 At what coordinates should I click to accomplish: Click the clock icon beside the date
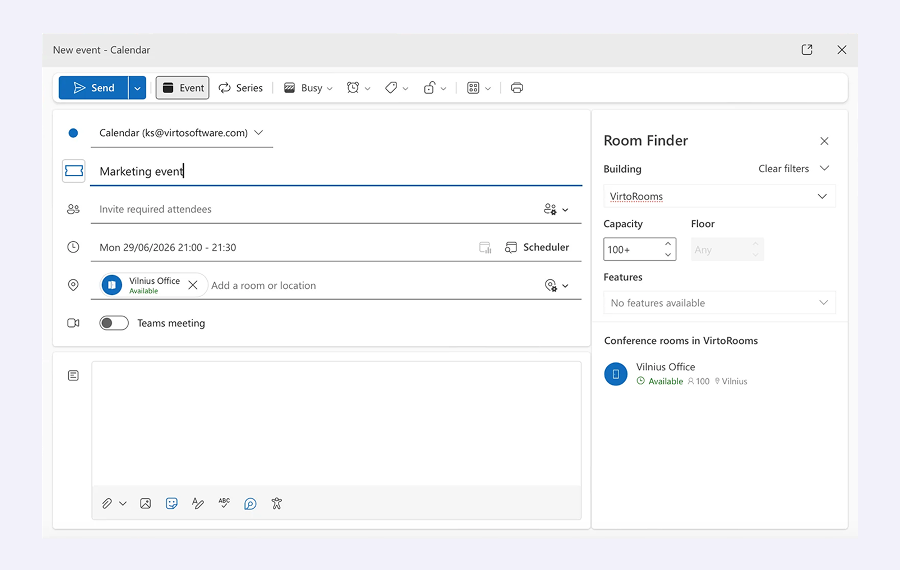(73, 247)
